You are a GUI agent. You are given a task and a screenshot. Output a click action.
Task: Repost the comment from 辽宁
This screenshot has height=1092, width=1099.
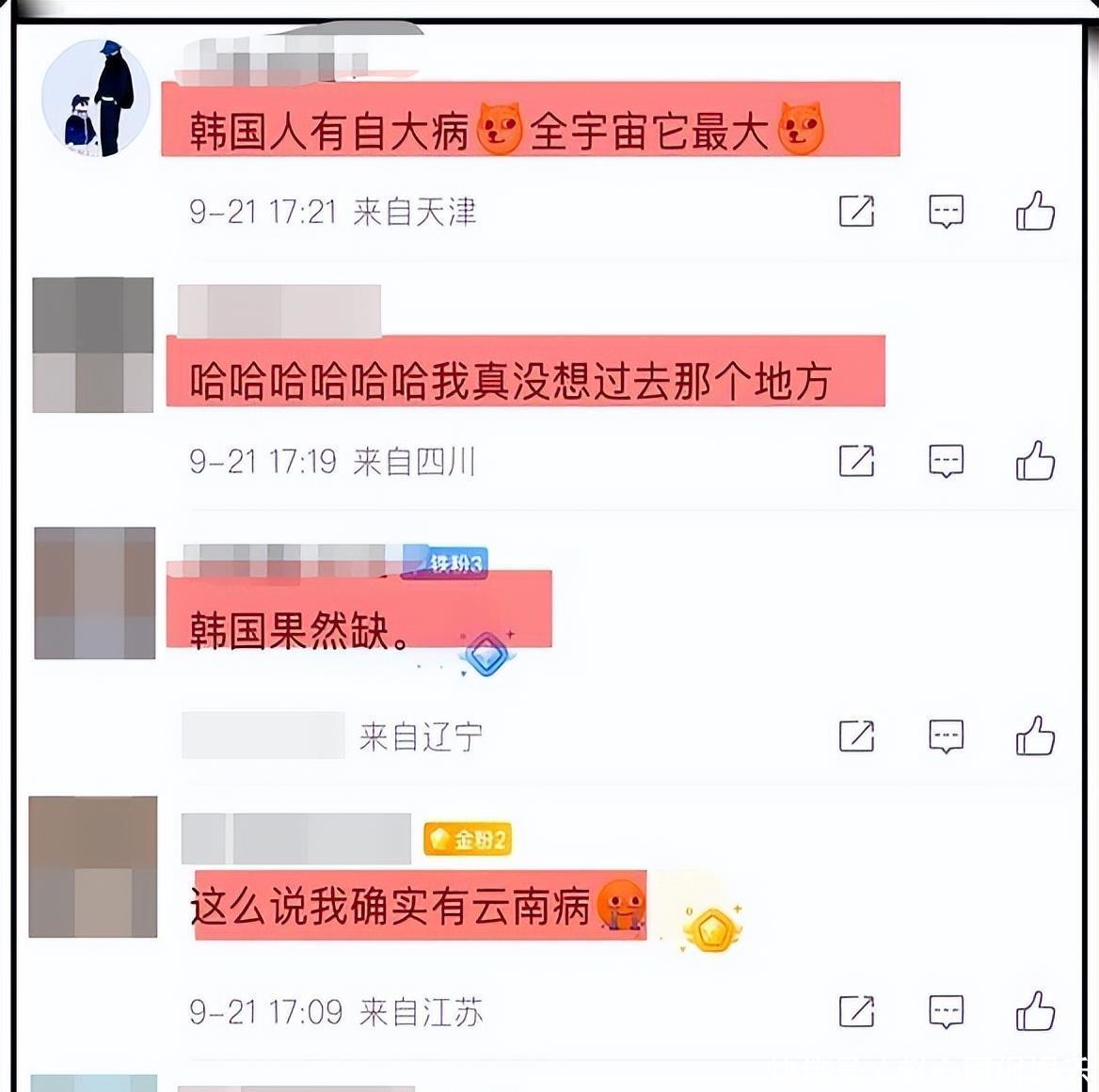[x=856, y=736]
